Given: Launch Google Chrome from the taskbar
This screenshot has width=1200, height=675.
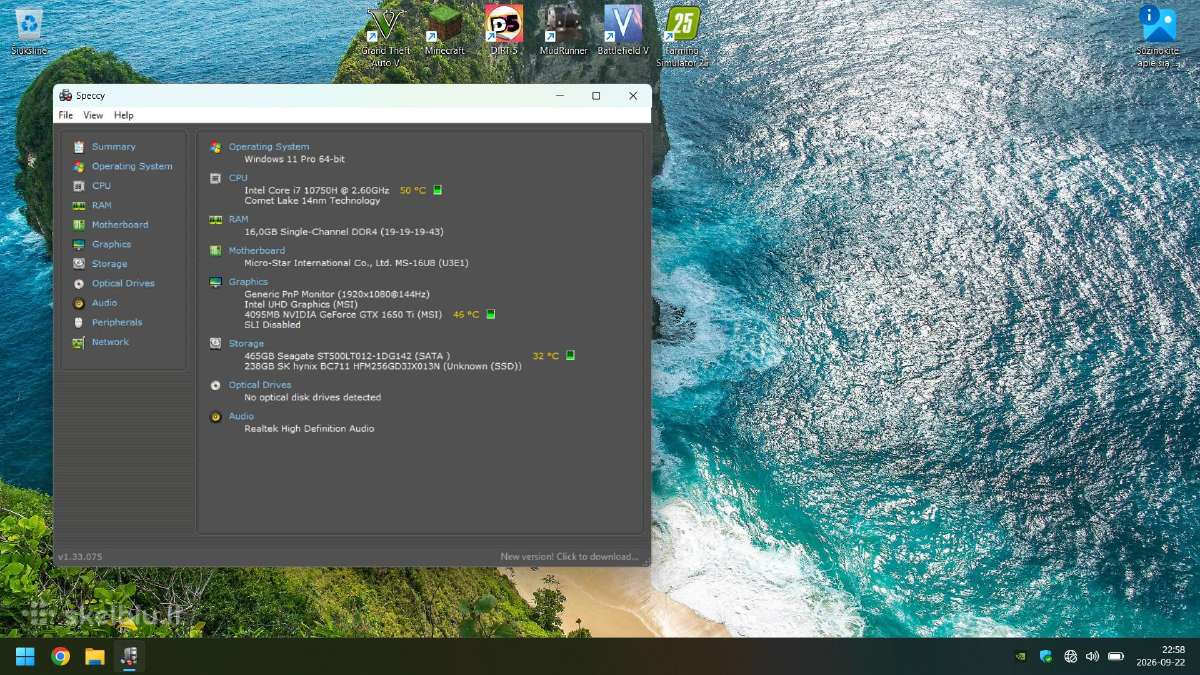Looking at the screenshot, I should [x=60, y=656].
